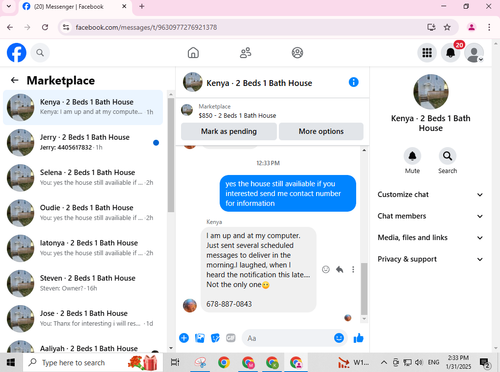Click sender avatar beside phone number message
The image size is (500, 372).
click(190, 305)
